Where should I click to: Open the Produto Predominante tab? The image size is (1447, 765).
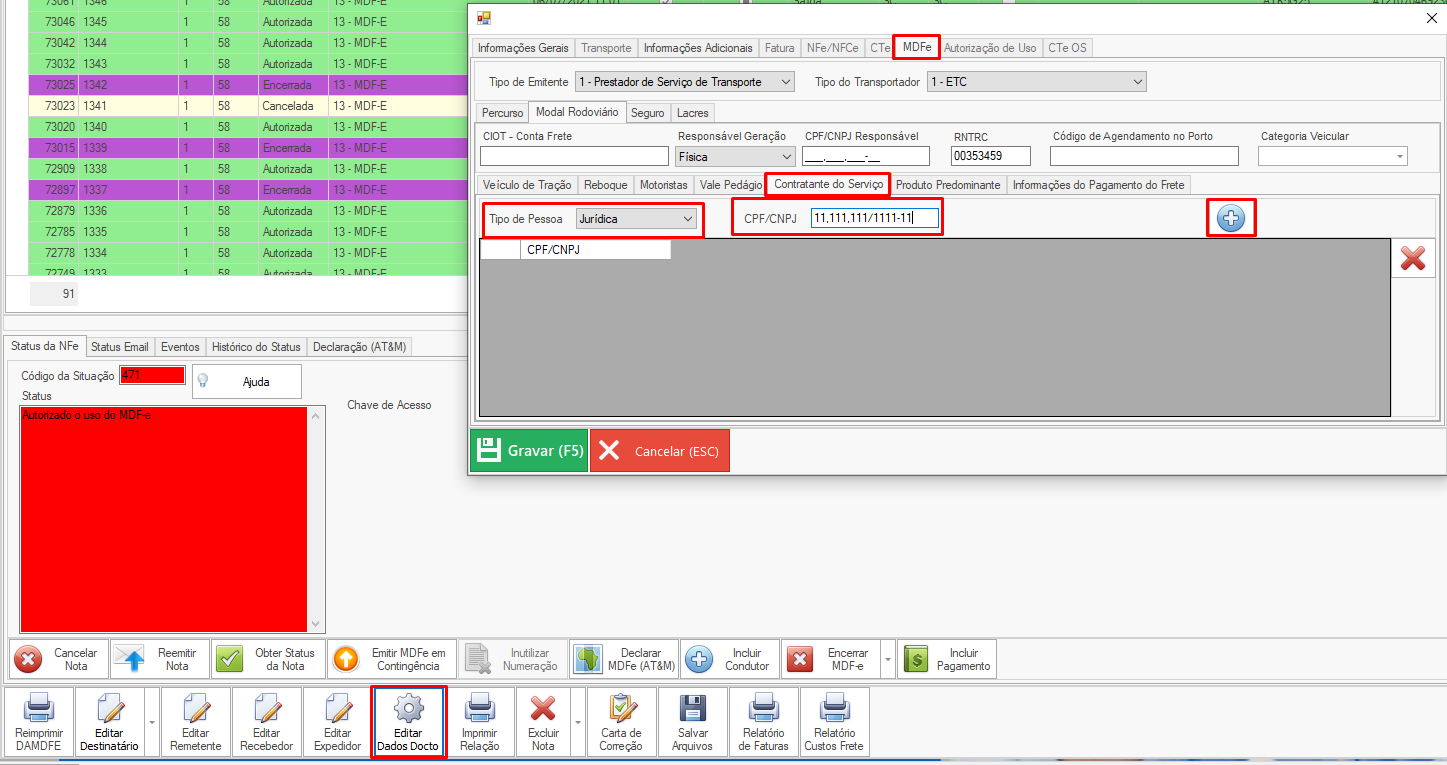947,185
